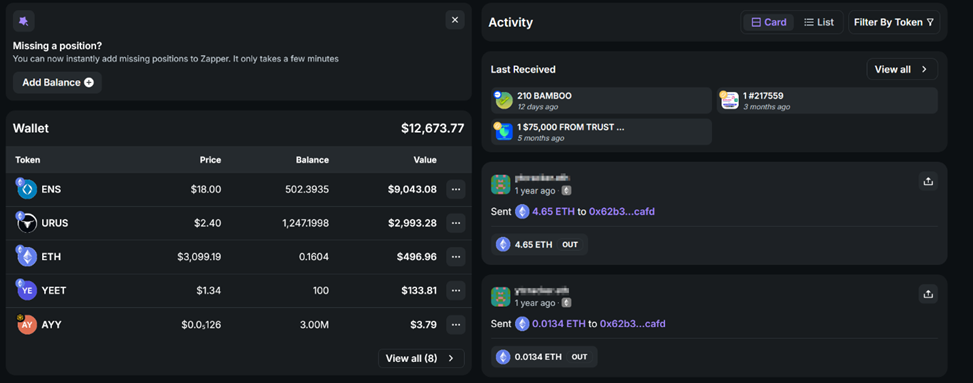This screenshot has height=383, width=973.
Task: Click the ETH token icon in Wallet
Action: point(27,256)
